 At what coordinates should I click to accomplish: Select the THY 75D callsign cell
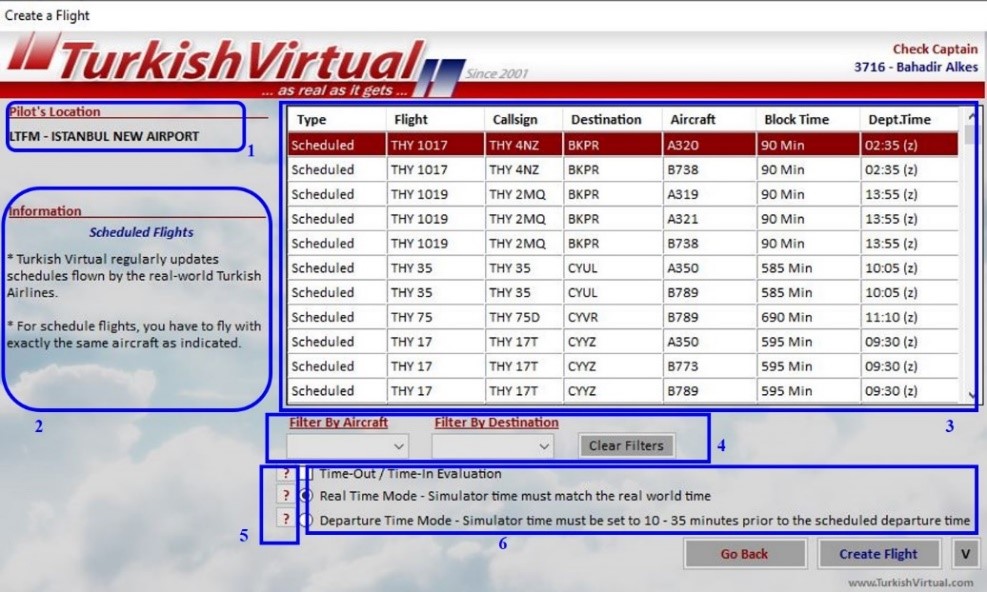[524, 317]
